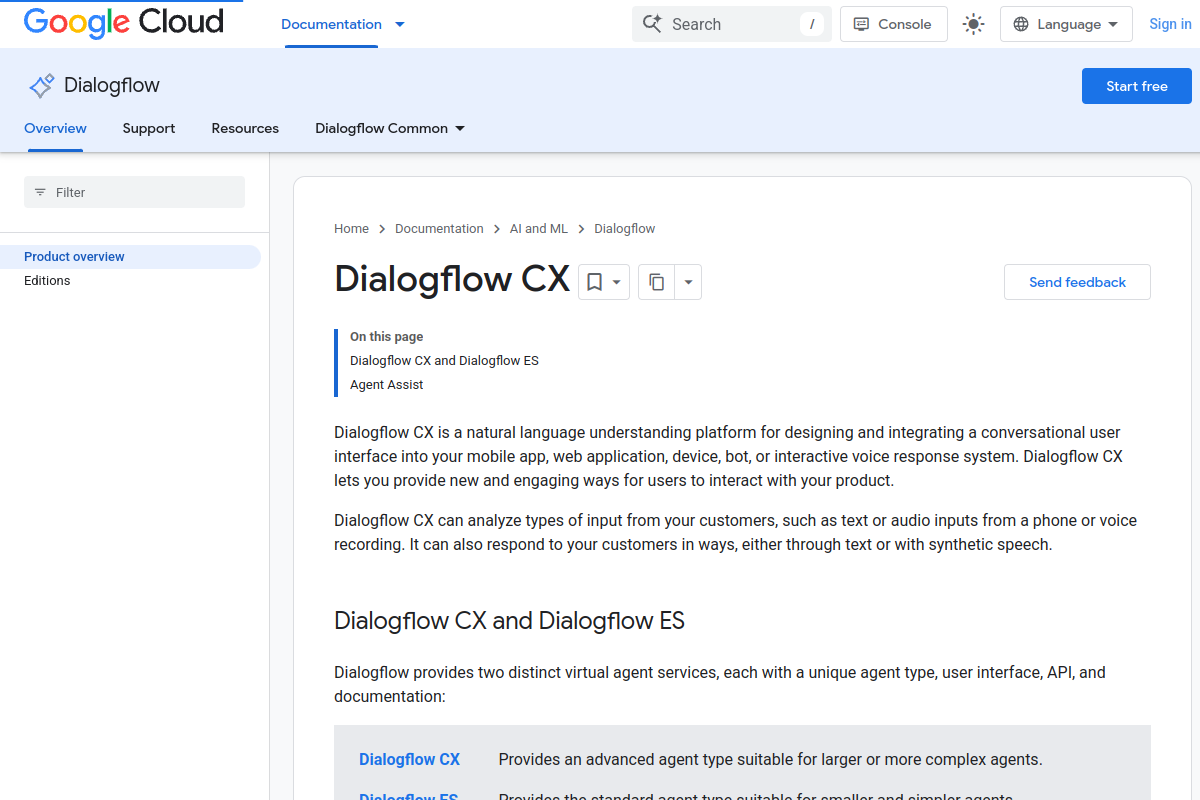
Task: Open the Dialogflow CX table link
Action: pos(409,760)
